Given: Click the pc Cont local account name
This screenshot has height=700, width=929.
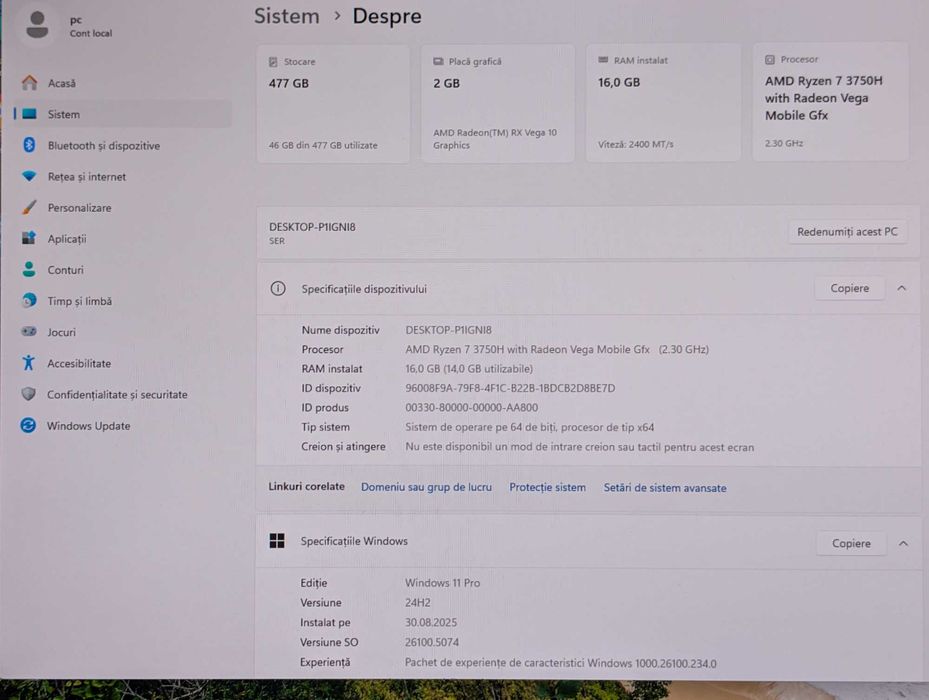Looking at the screenshot, I should point(90,26).
